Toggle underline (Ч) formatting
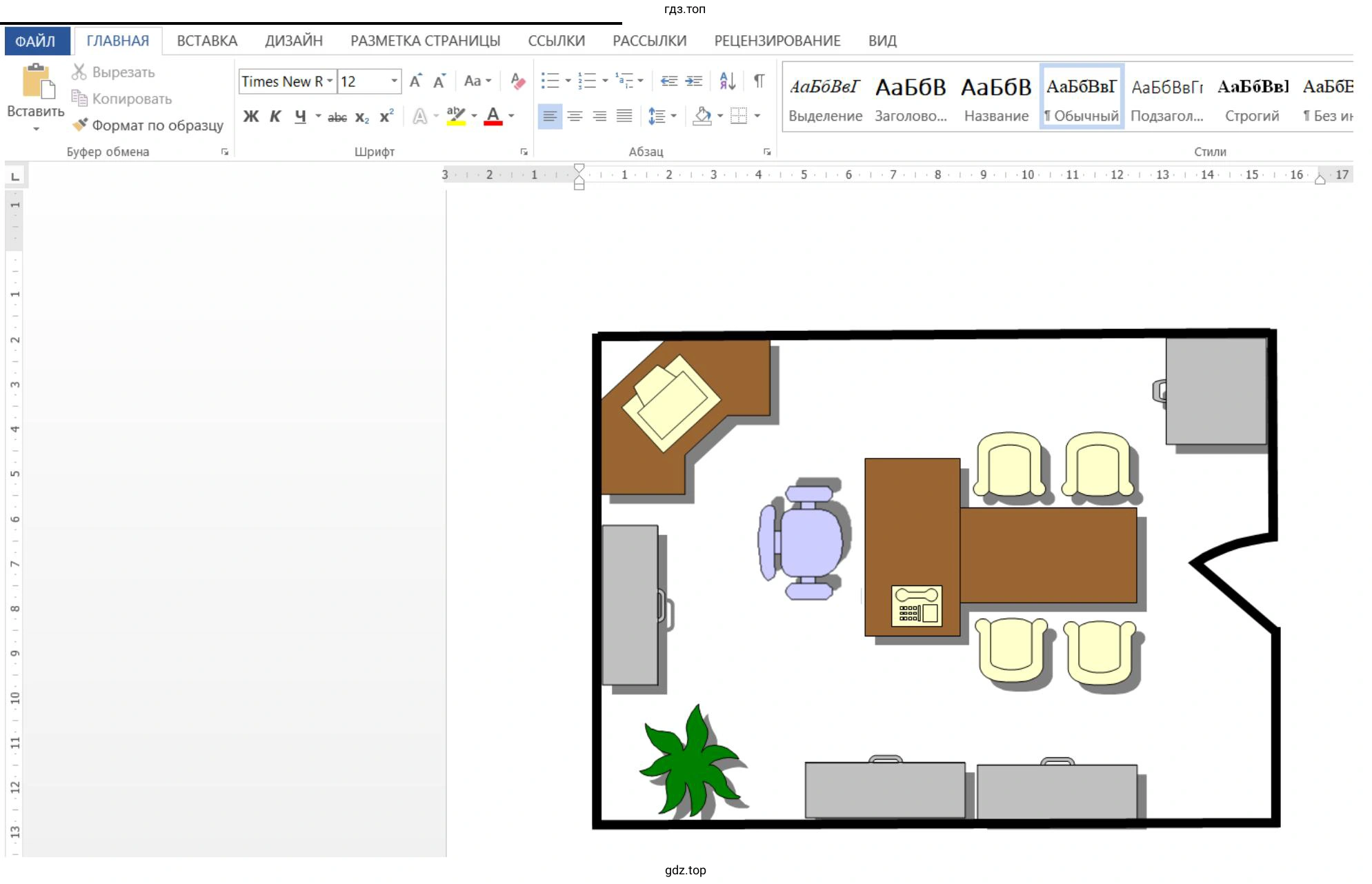 coord(300,117)
